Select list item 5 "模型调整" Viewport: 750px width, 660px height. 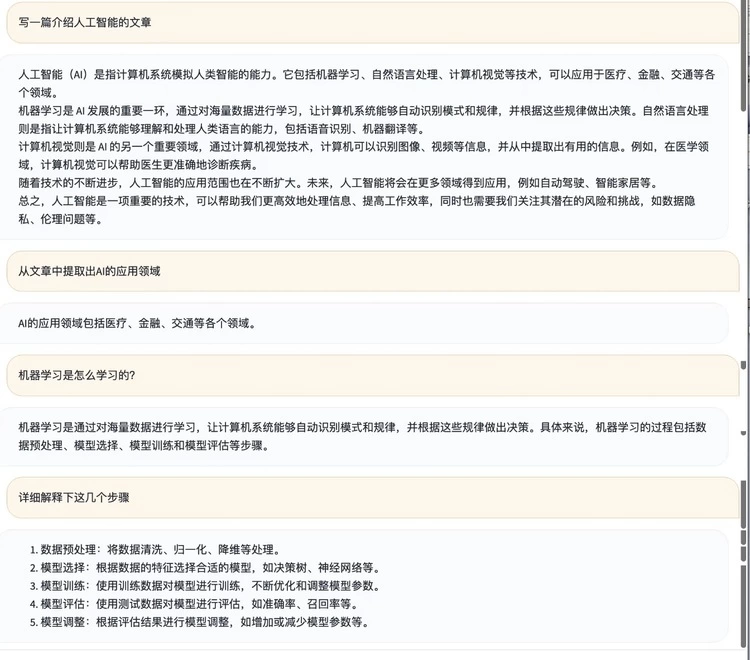click(x=200, y=622)
